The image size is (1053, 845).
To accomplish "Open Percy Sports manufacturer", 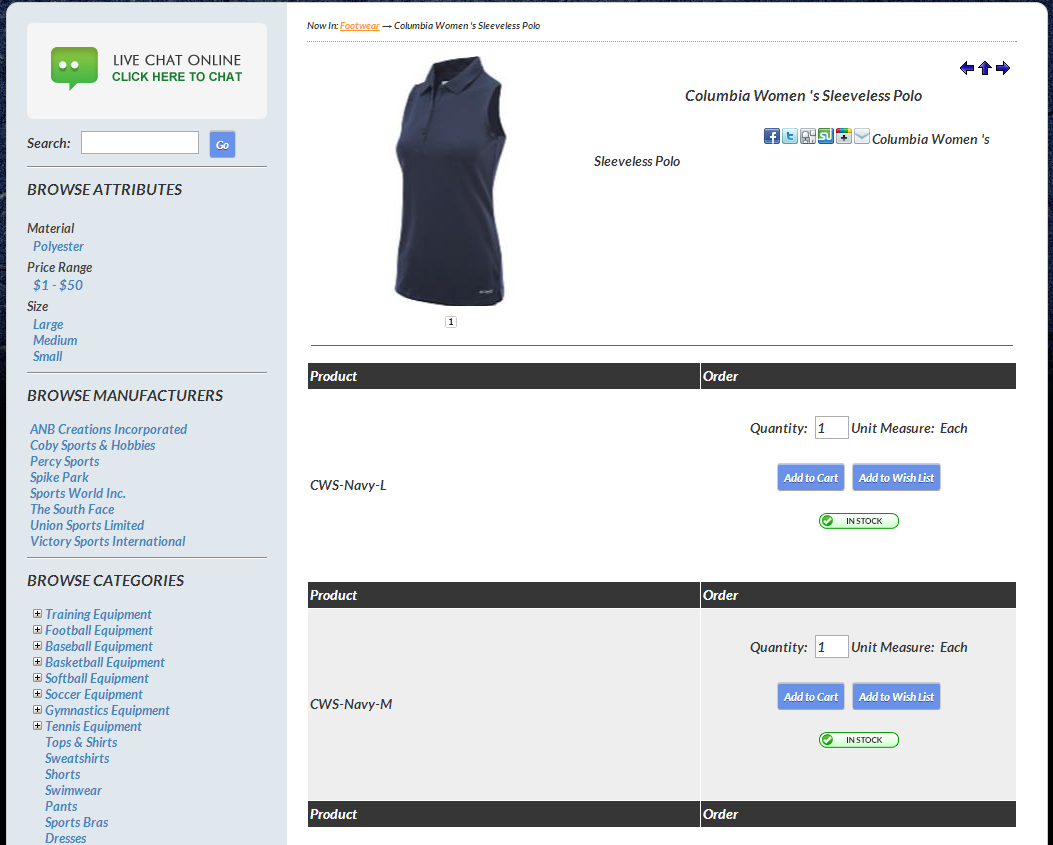I will coord(64,461).
